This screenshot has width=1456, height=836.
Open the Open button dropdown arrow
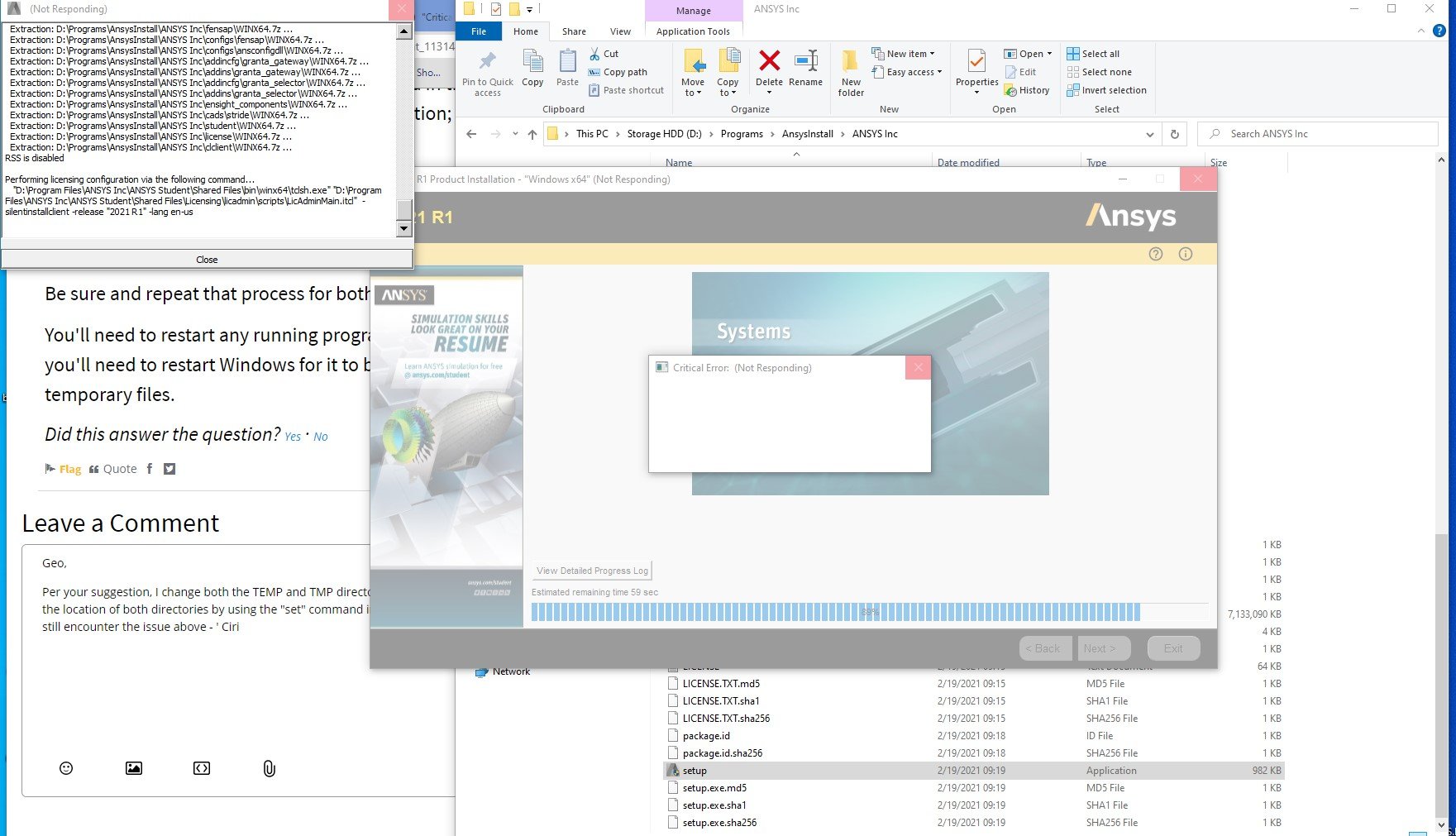[1050, 54]
